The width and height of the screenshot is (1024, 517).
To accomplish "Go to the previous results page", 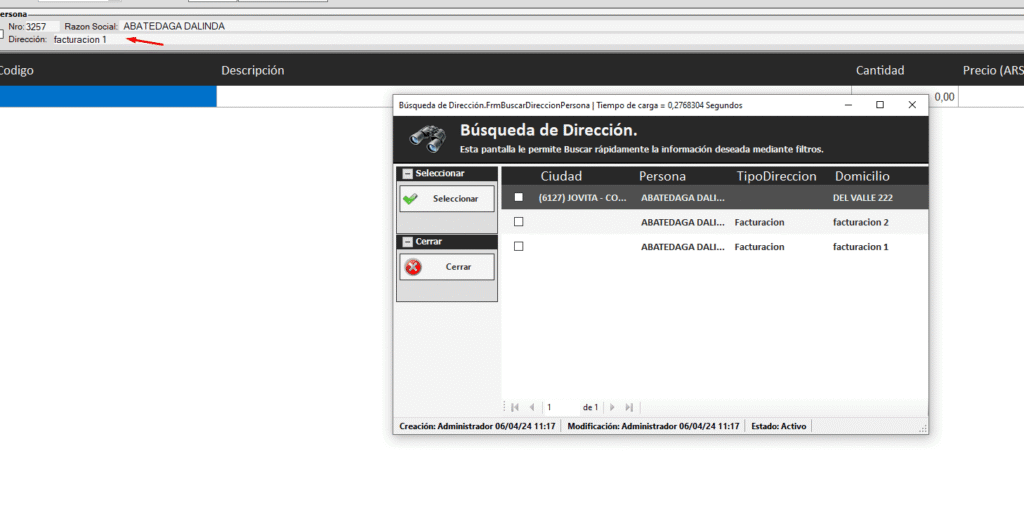I will click(x=532, y=407).
